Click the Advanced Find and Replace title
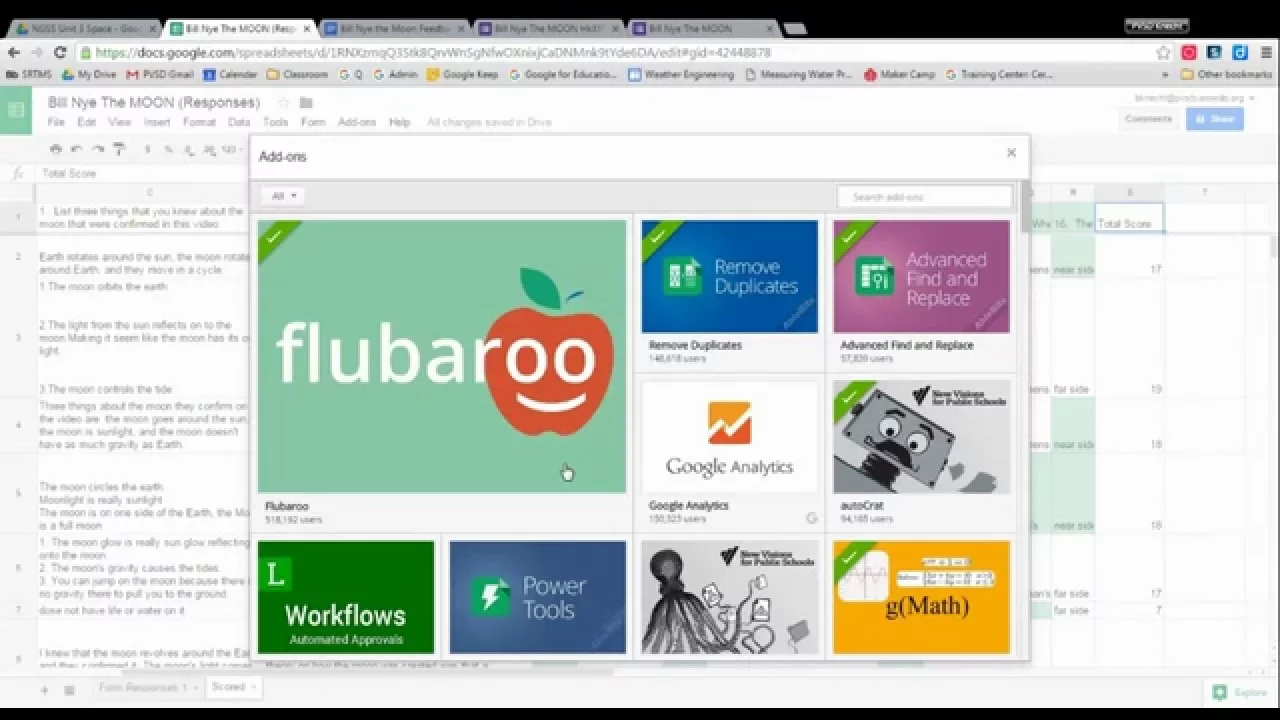Viewport: 1280px width, 720px height. pyautogui.click(x=906, y=345)
